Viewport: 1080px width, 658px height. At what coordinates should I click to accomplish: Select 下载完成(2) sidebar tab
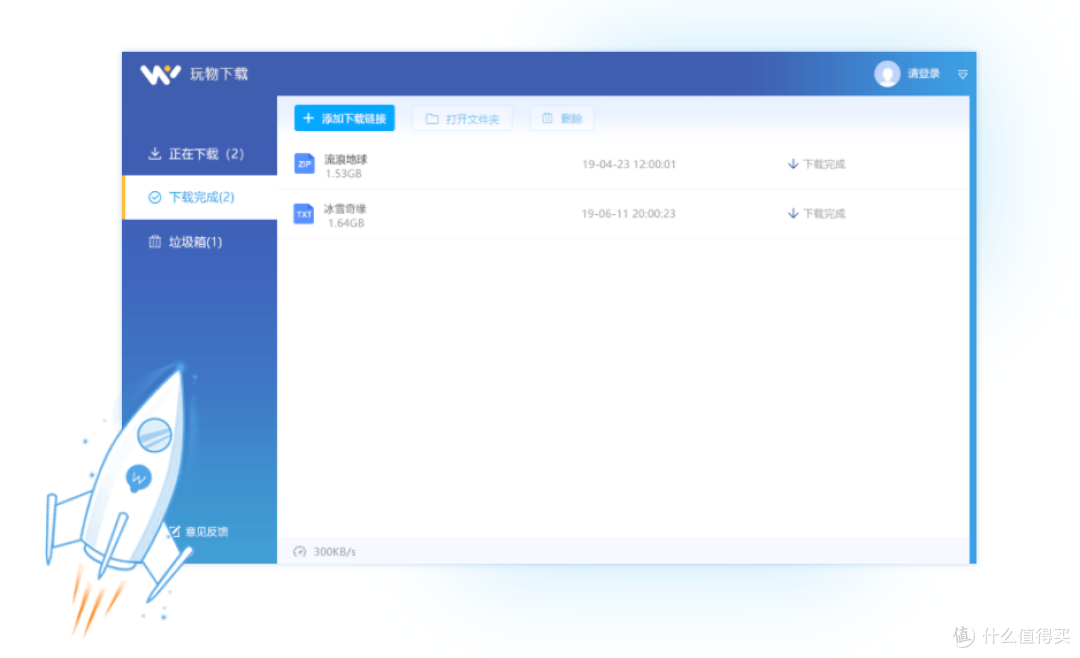[x=200, y=197]
